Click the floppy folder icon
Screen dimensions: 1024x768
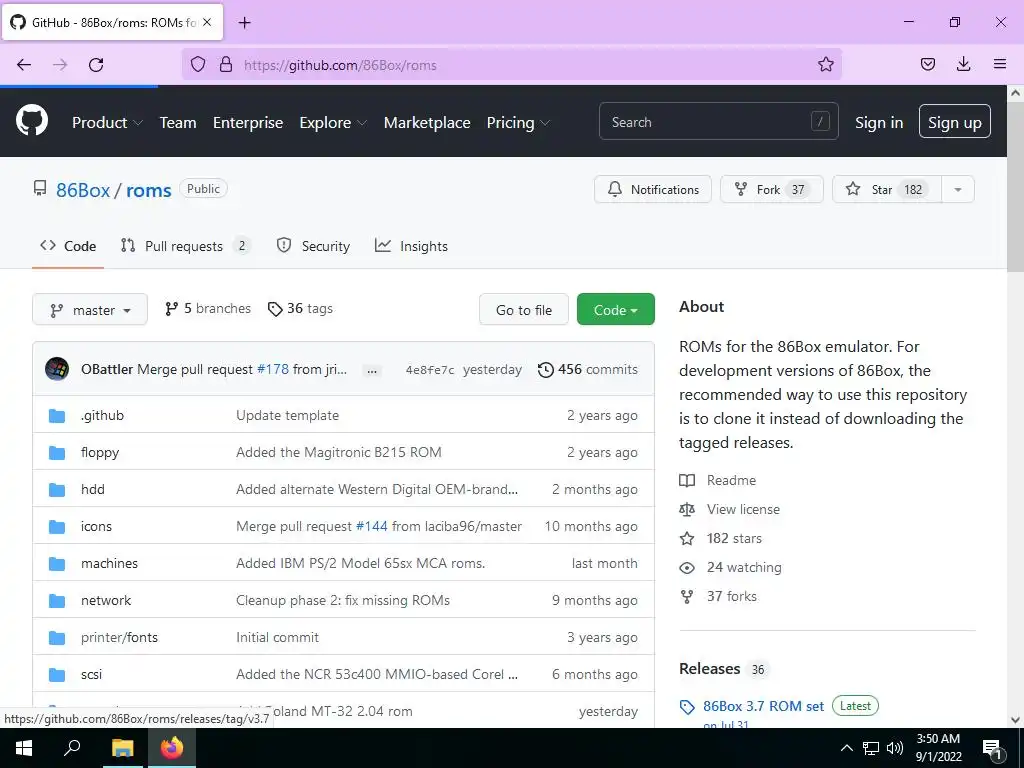coord(57,453)
